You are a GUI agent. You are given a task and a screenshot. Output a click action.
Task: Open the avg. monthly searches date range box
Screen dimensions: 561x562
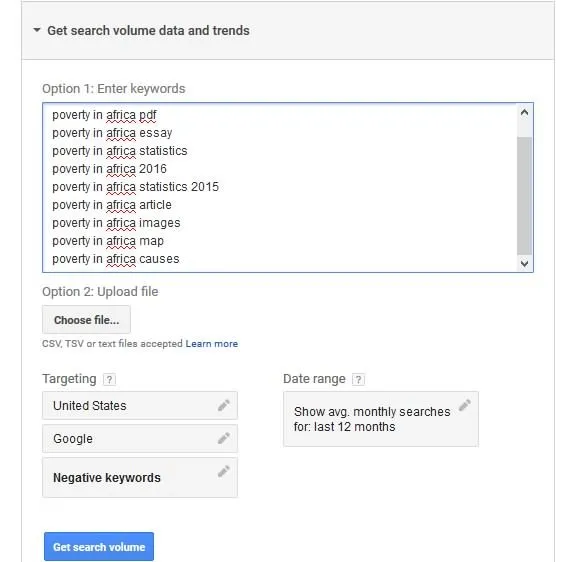point(381,419)
